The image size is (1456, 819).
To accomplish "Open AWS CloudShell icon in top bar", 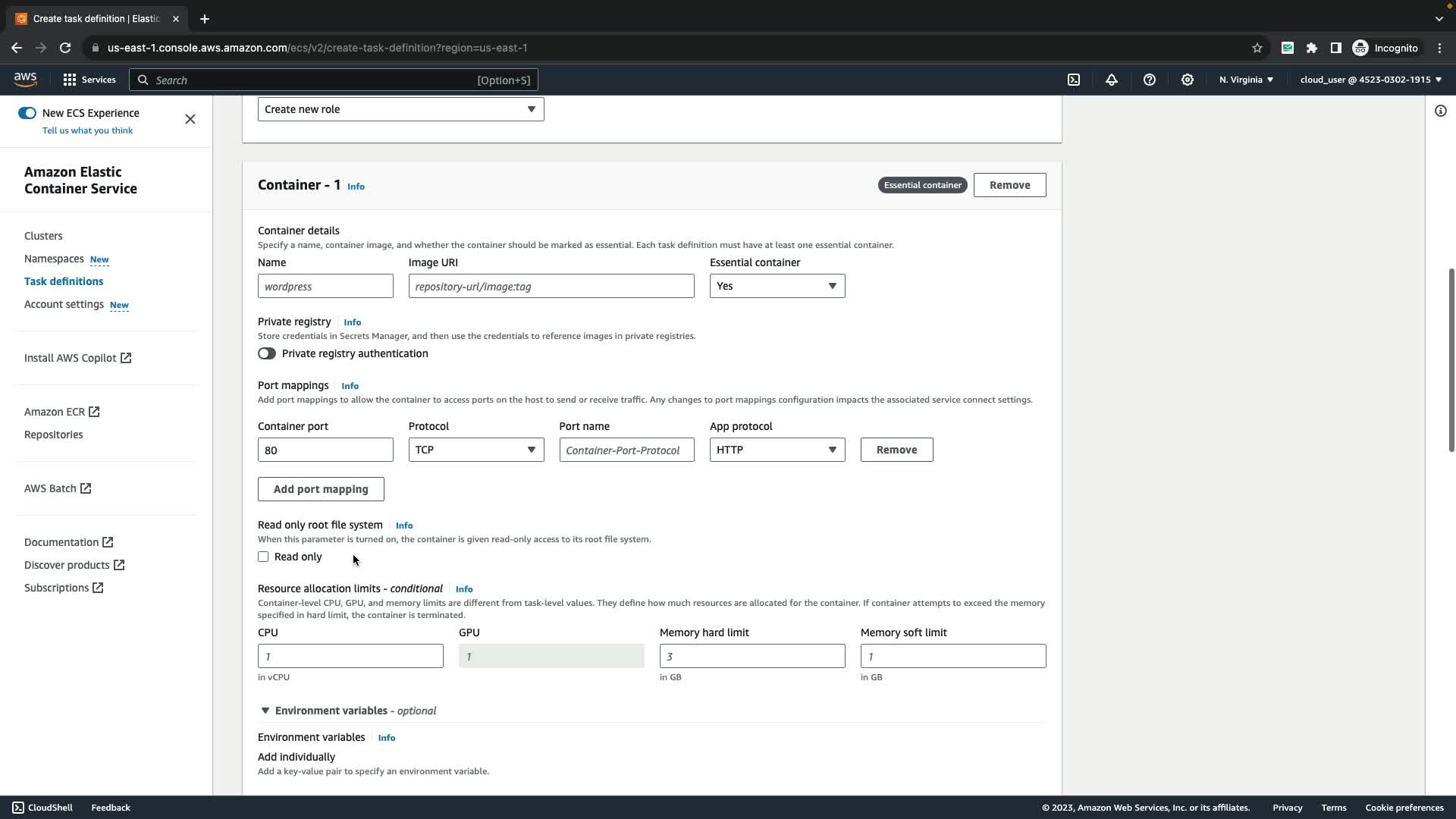I will [x=1074, y=80].
